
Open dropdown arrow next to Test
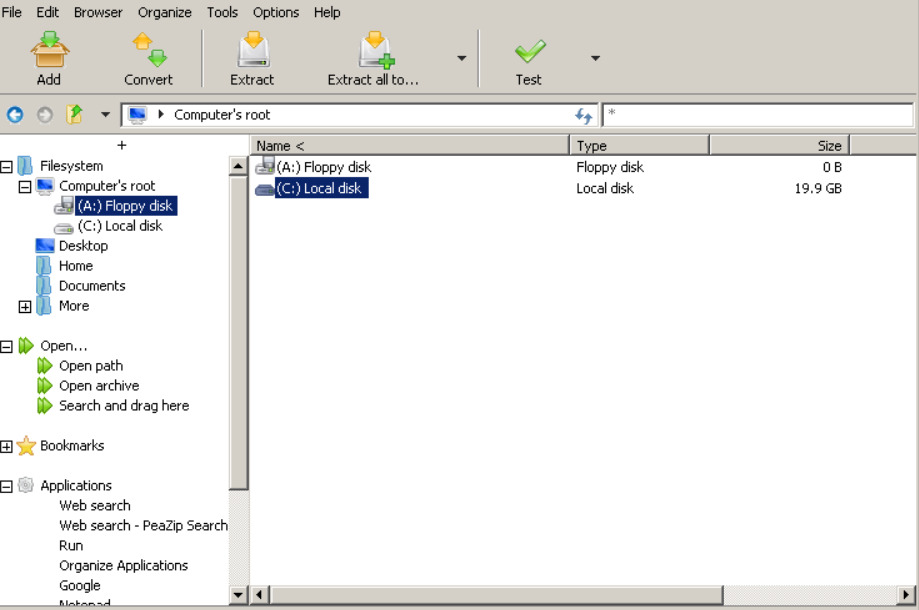coord(595,58)
